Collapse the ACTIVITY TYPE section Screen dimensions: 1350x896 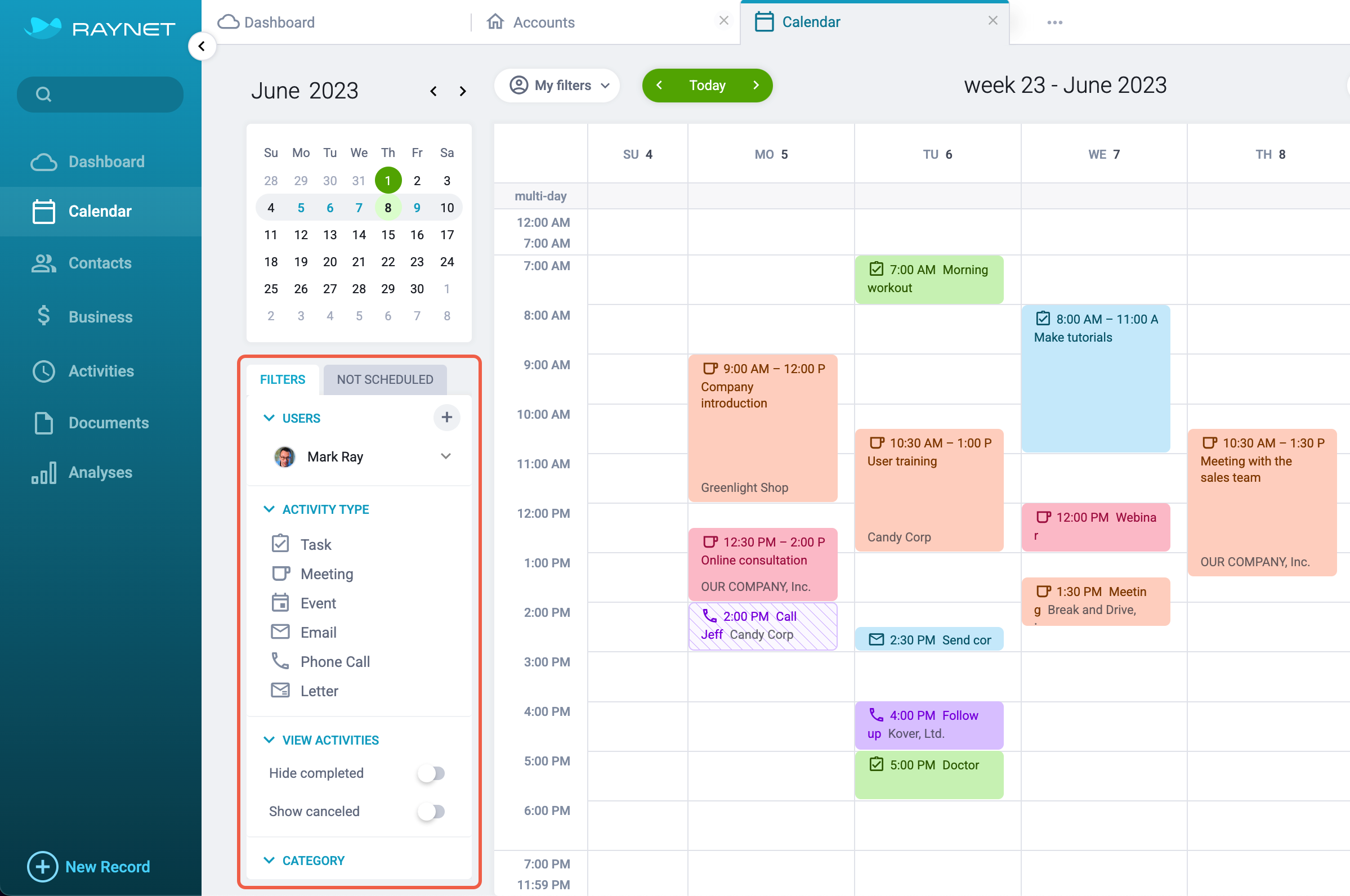[x=269, y=509]
